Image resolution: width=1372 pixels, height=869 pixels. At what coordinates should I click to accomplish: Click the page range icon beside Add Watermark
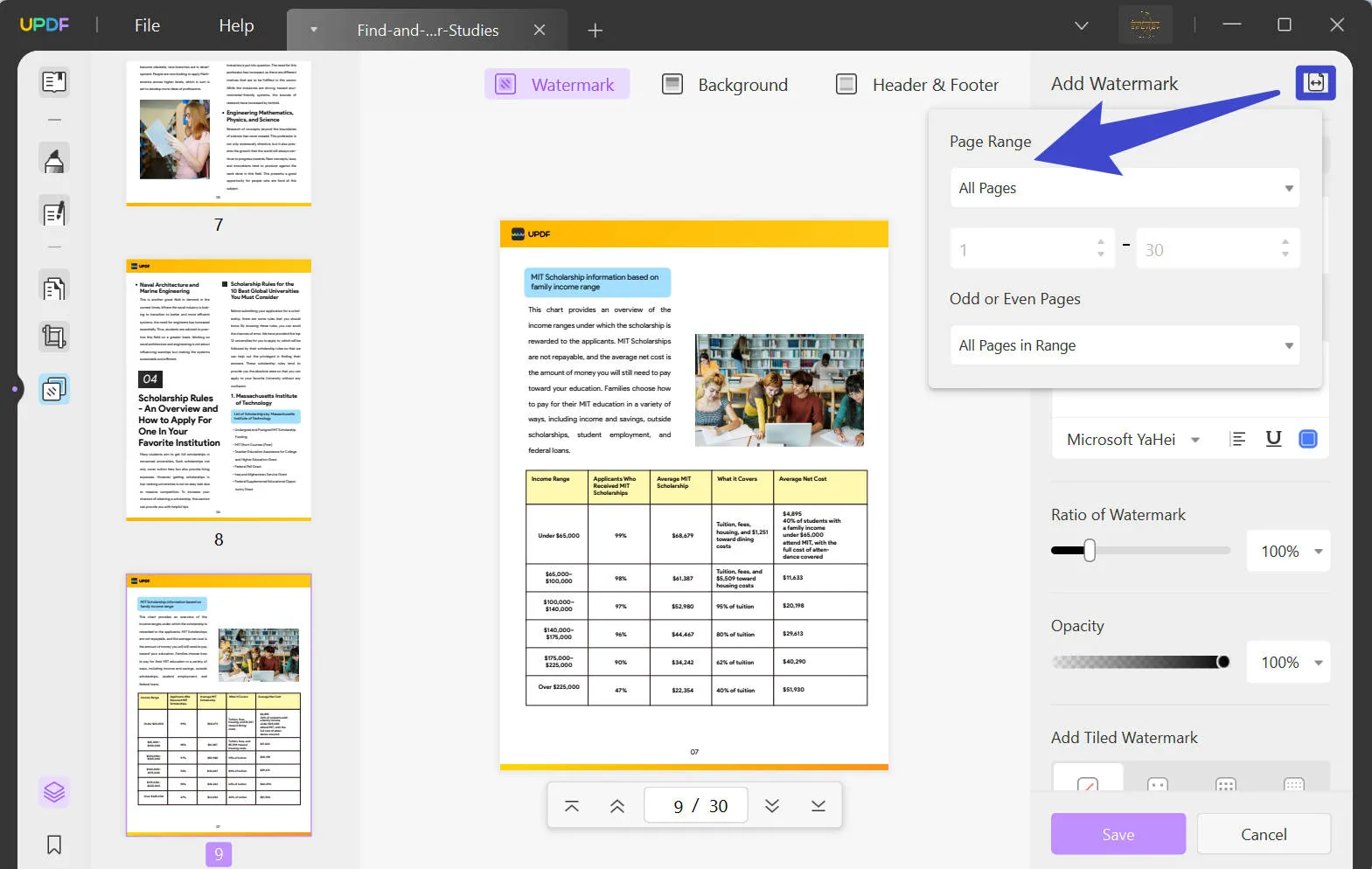click(x=1315, y=83)
